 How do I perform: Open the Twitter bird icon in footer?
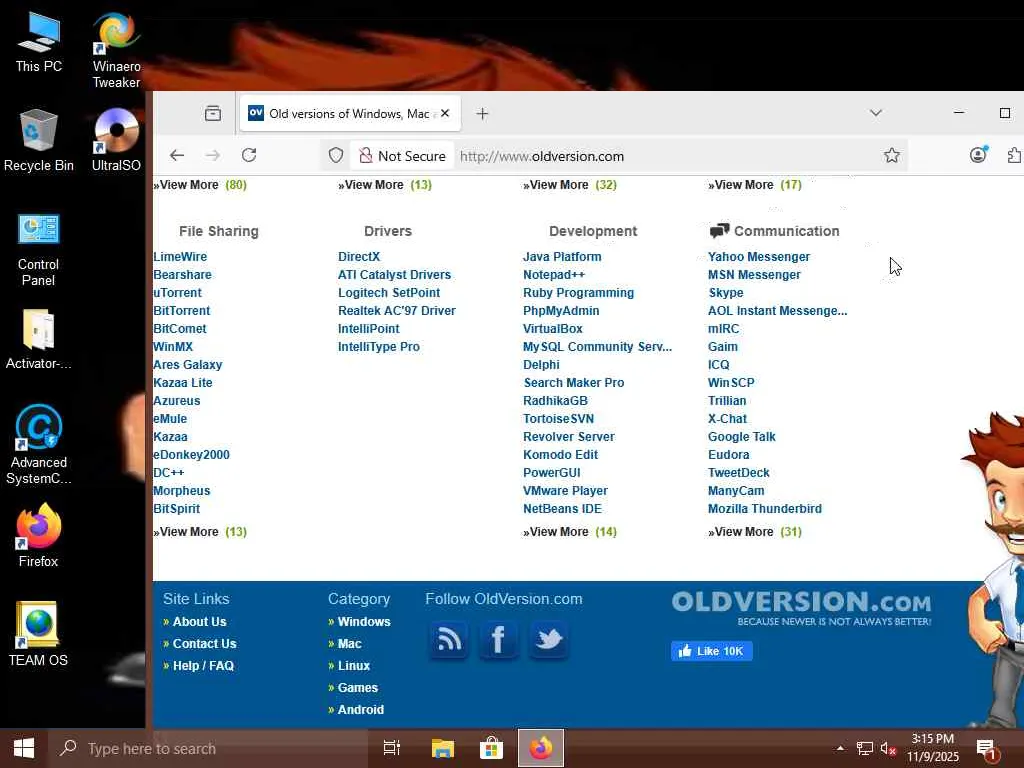click(549, 639)
